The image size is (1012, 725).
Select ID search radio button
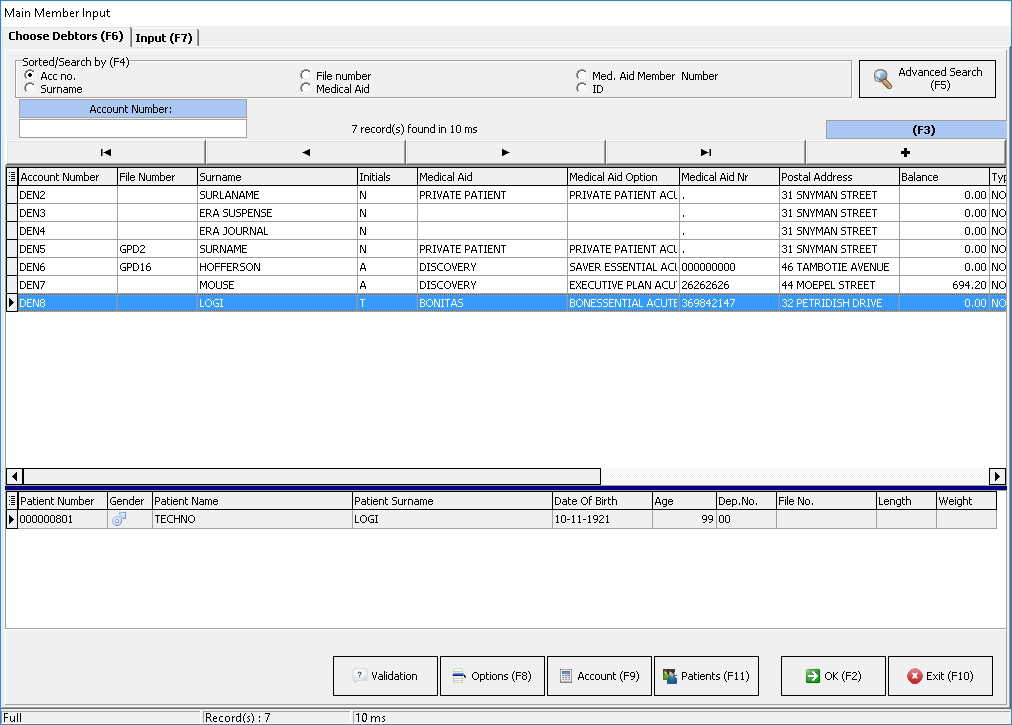pyautogui.click(x=582, y=89)
